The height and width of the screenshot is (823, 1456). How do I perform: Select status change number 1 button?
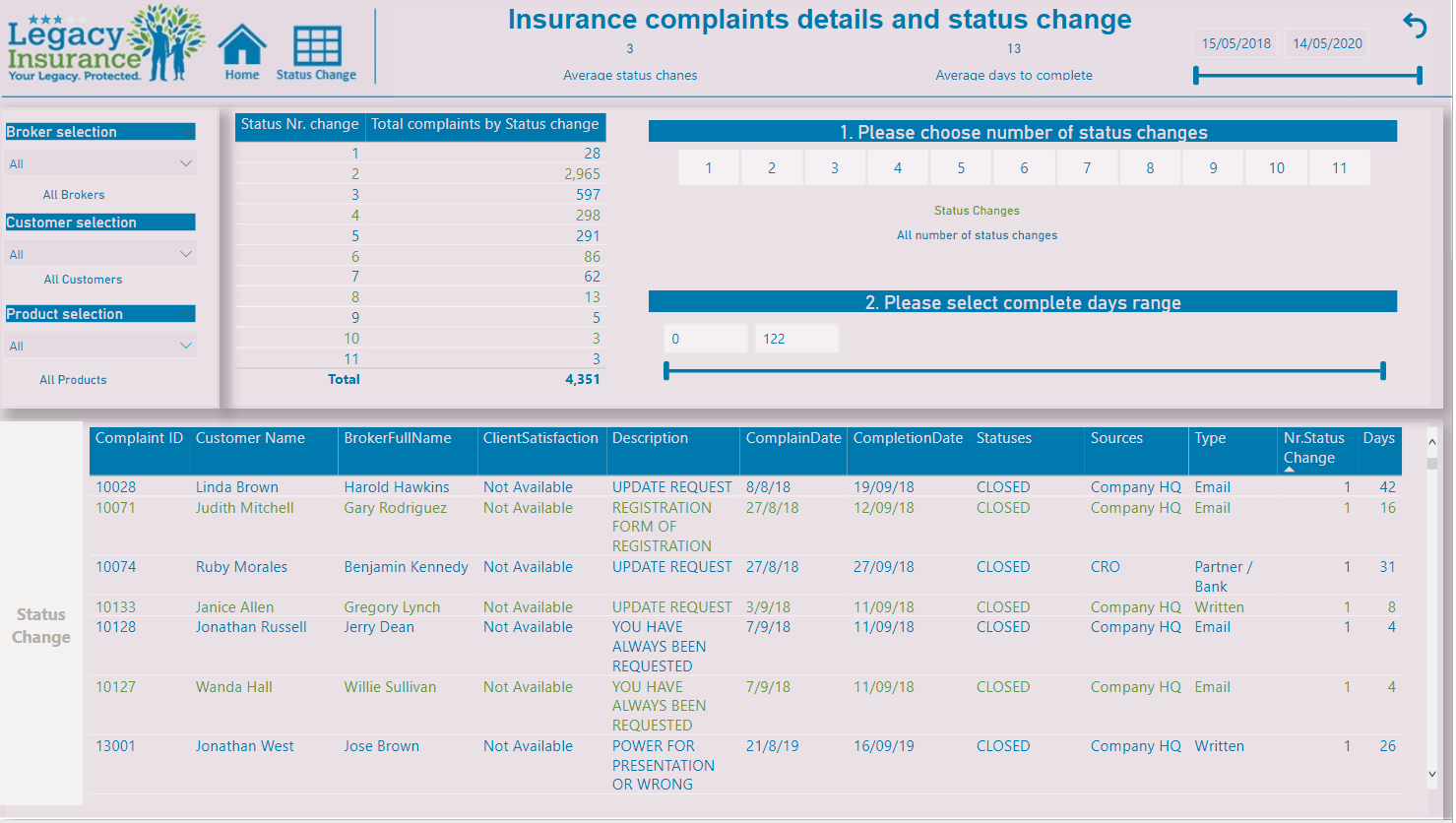(x=709, y=168)
